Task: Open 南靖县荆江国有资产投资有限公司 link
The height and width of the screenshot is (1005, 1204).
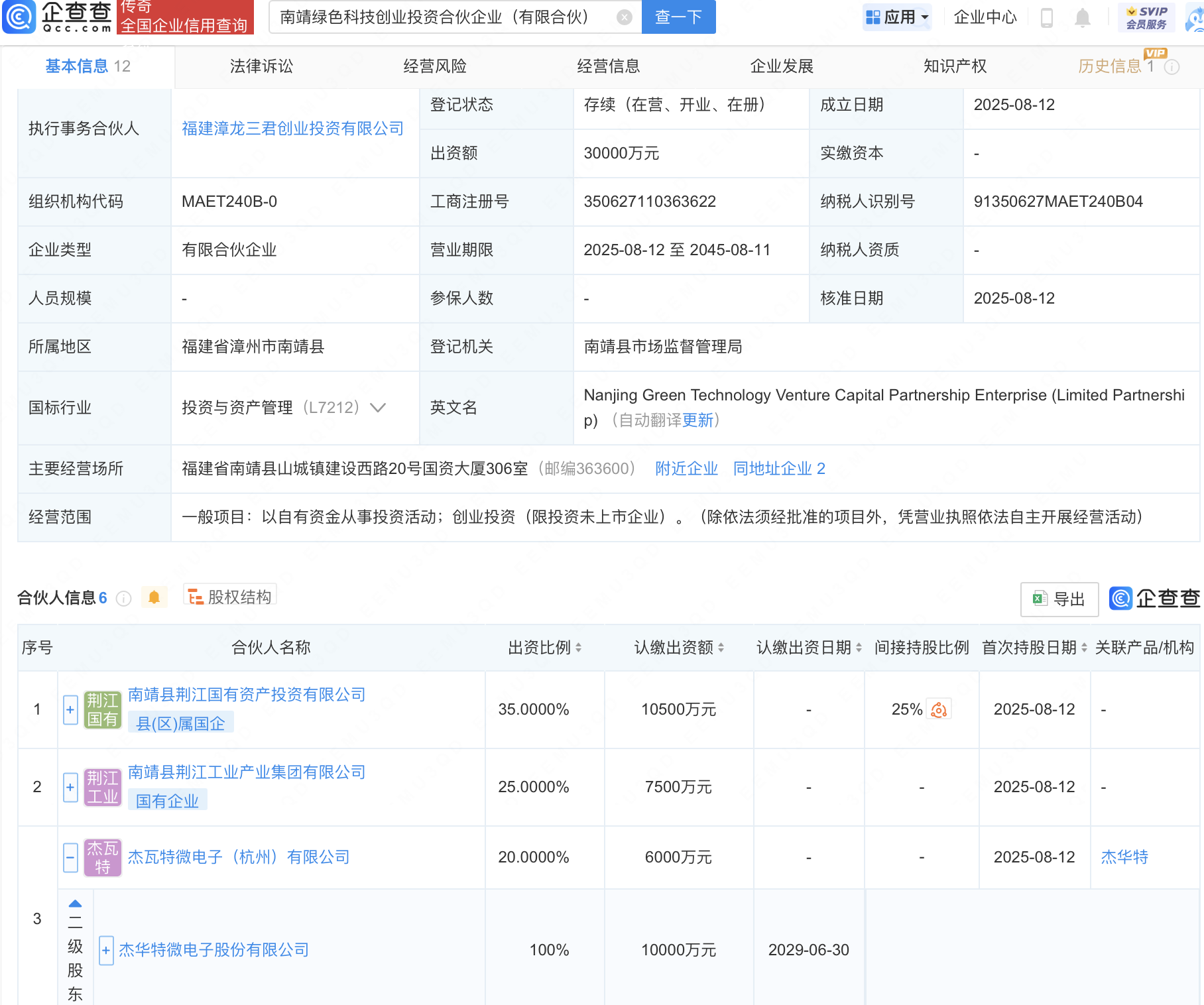Action: point(247,695)
